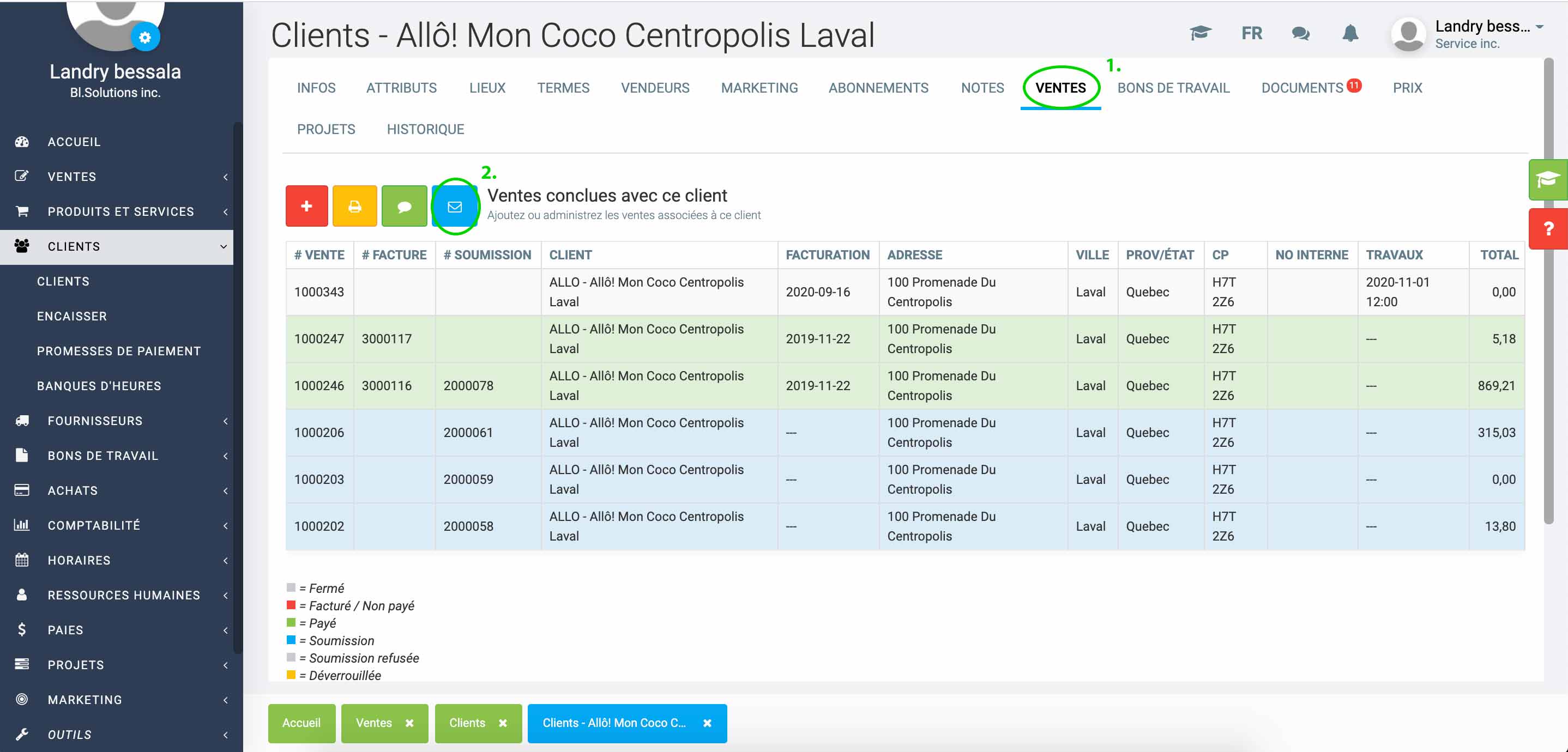Click the blue gear on profile avatar

145,38
